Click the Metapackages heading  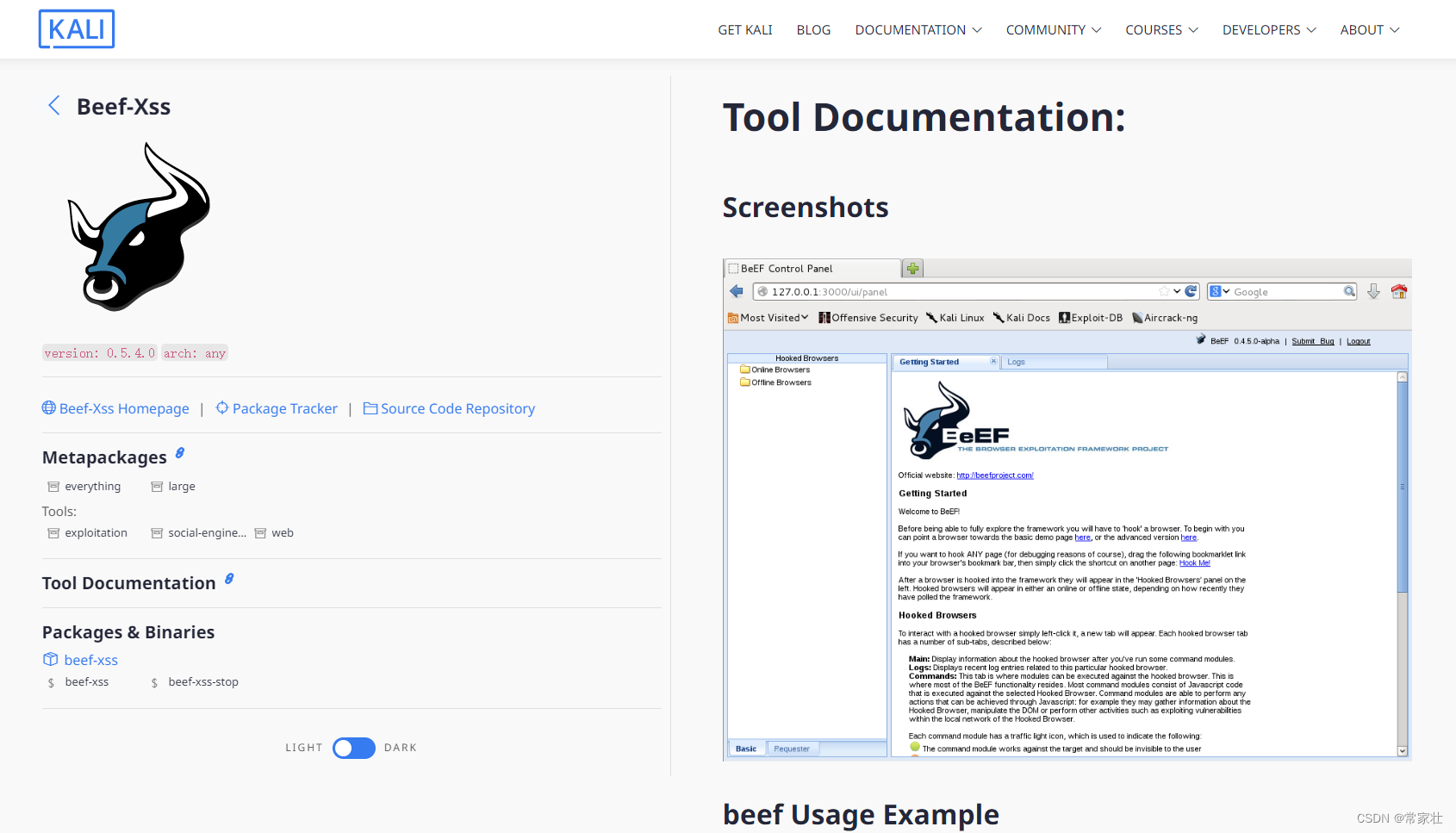point(104,457)
